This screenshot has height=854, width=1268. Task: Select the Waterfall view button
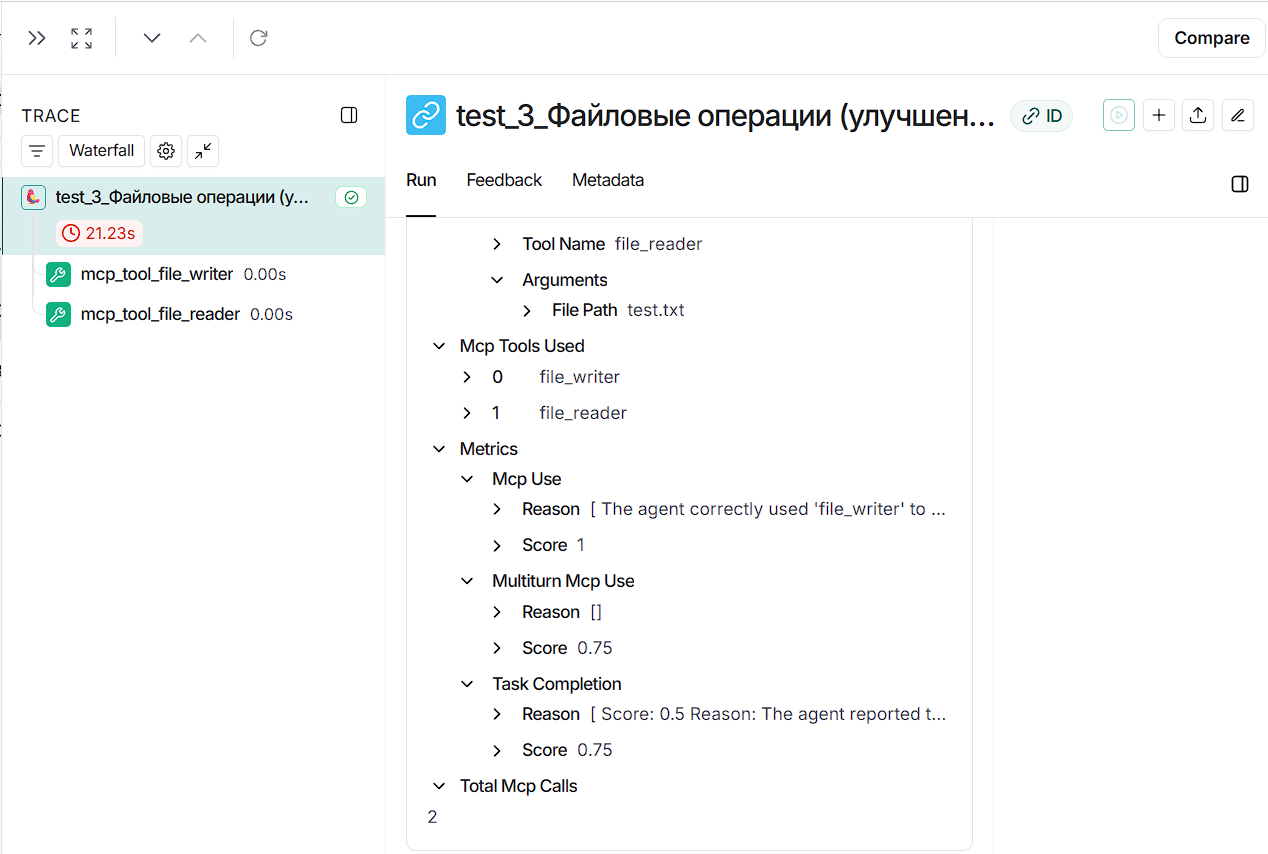tap(101, 151)
